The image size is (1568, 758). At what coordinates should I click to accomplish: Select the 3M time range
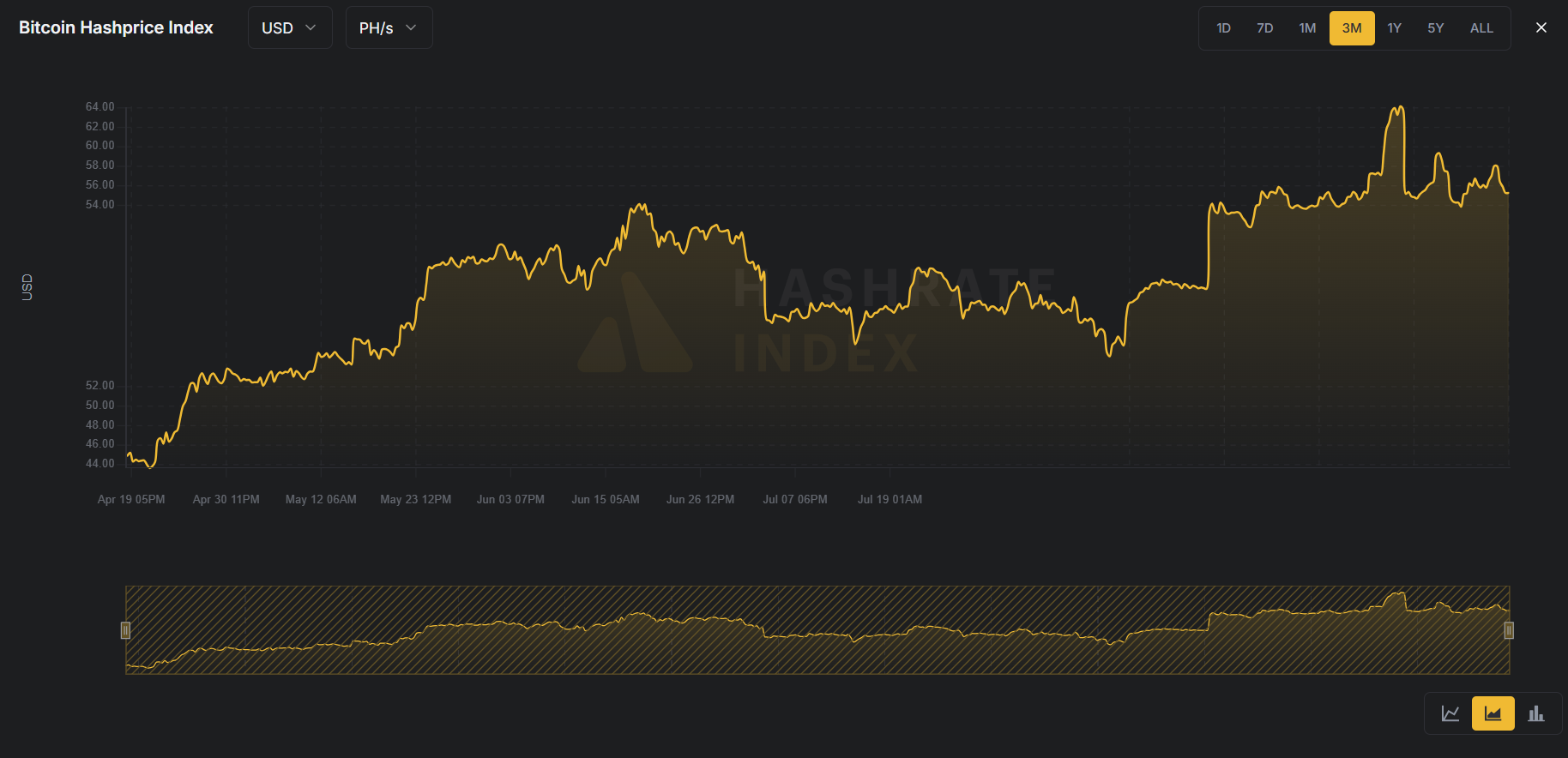tap(1352, 28)
